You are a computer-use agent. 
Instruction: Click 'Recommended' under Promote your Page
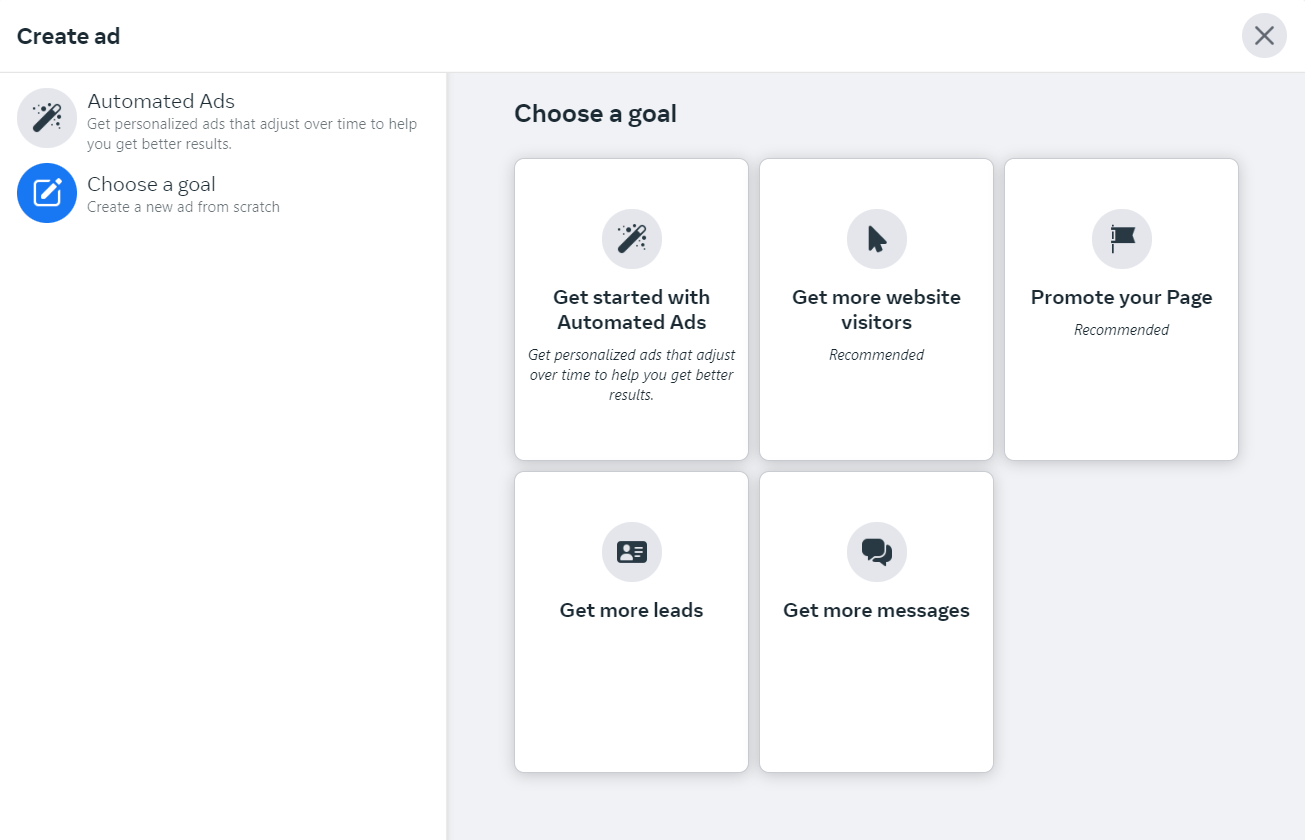pos(1121,330)
